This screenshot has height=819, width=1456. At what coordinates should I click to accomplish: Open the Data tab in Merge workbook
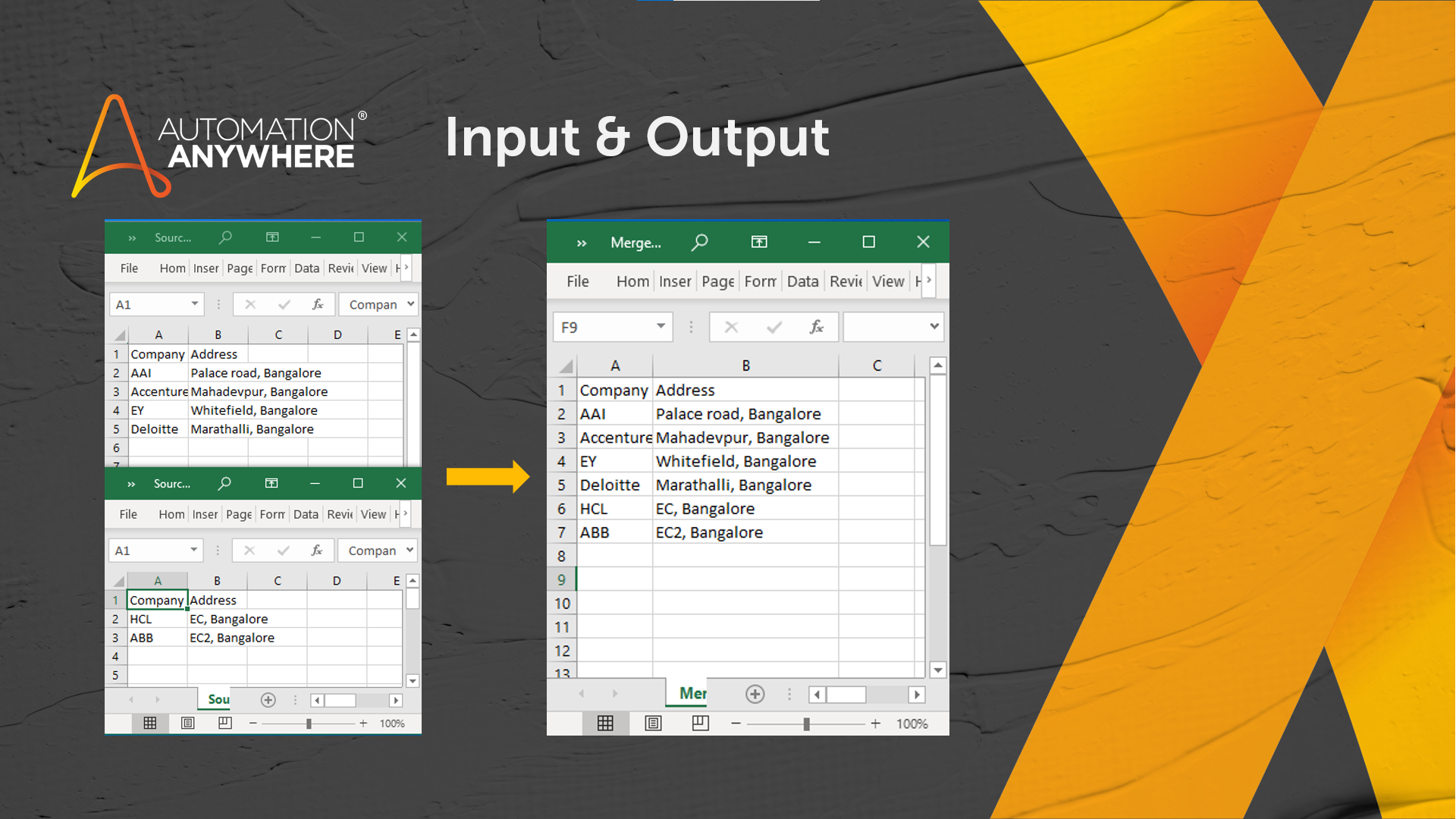click(x=802, y=281)
